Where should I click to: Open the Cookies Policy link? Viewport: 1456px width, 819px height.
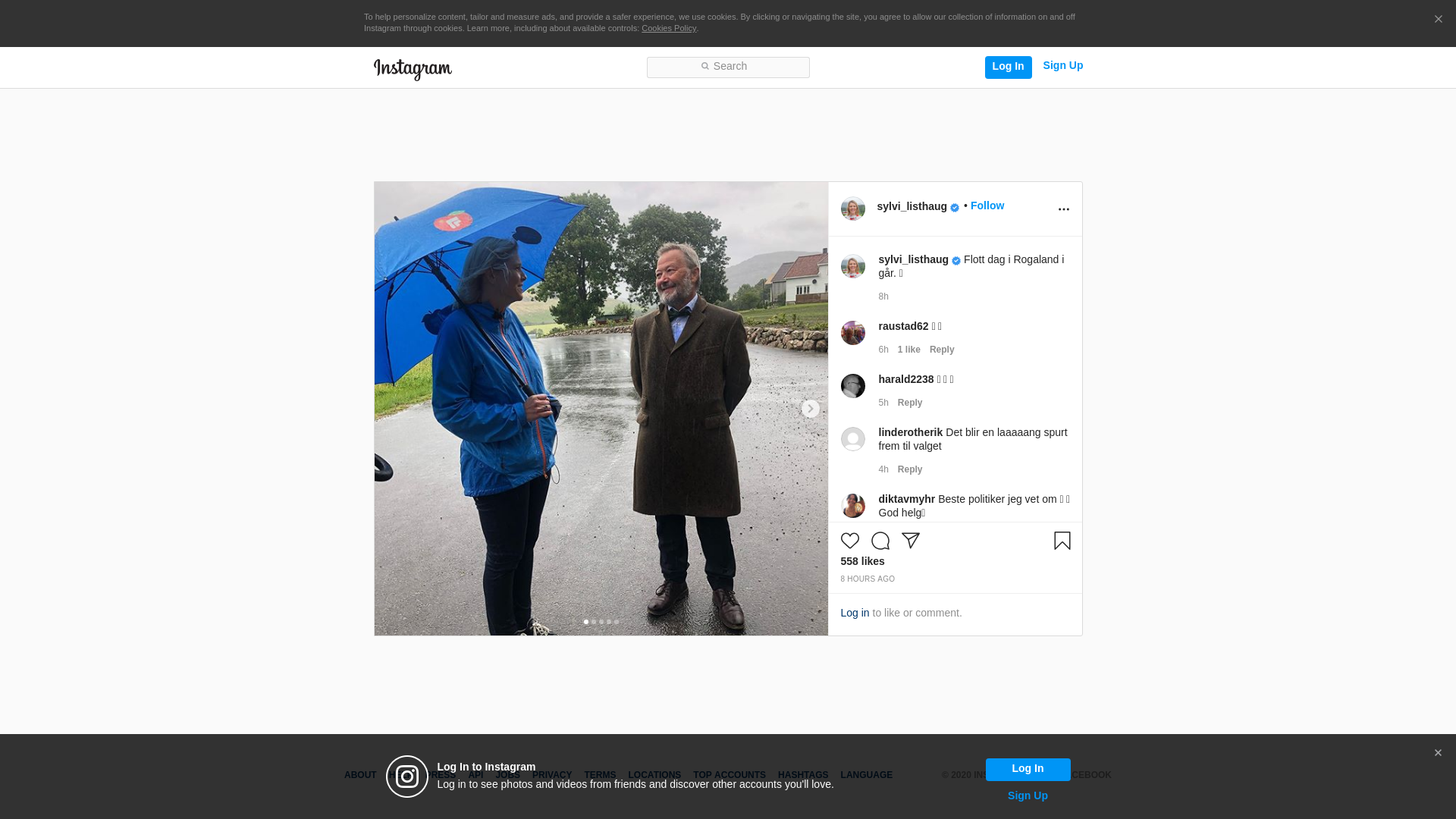click(668, 28)
